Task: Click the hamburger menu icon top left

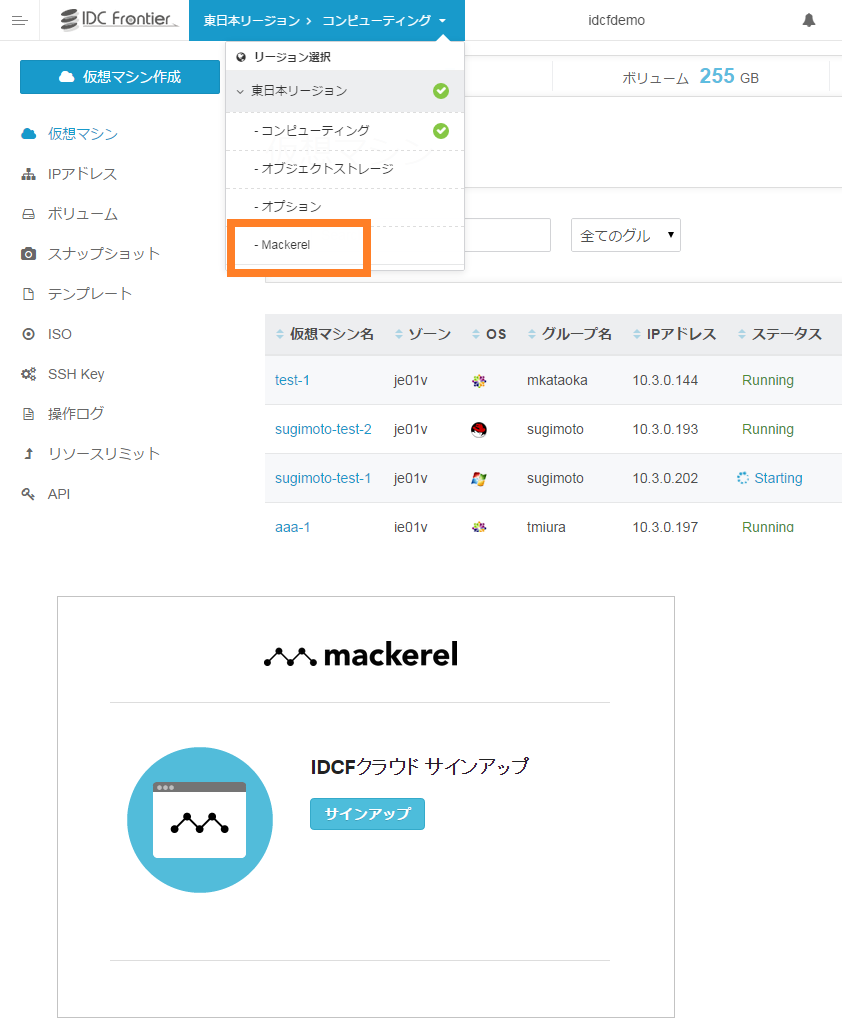Action: (x=19, y=19)
